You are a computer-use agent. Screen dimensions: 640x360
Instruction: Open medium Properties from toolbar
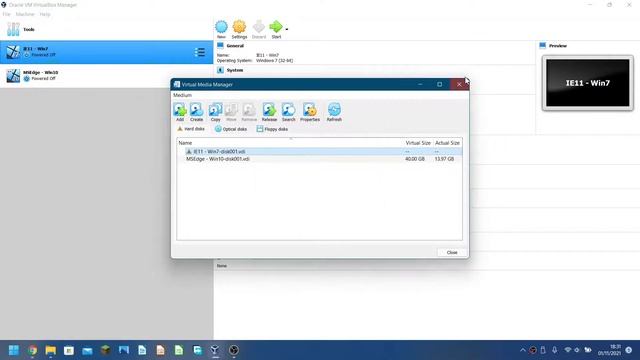310,112
